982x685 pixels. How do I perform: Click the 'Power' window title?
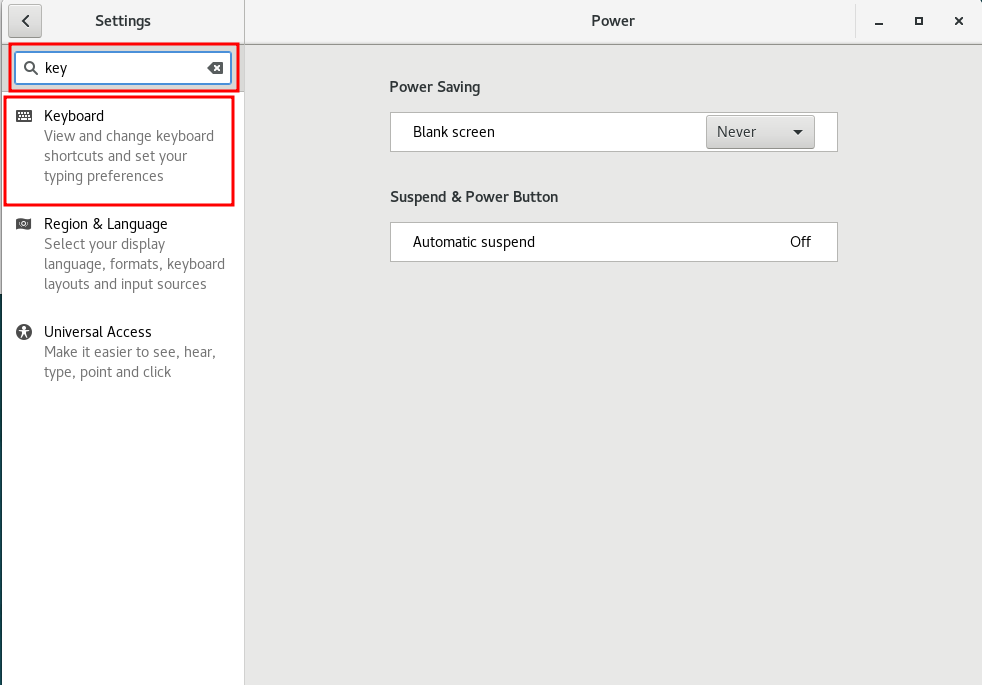click(x=613, y=21)
